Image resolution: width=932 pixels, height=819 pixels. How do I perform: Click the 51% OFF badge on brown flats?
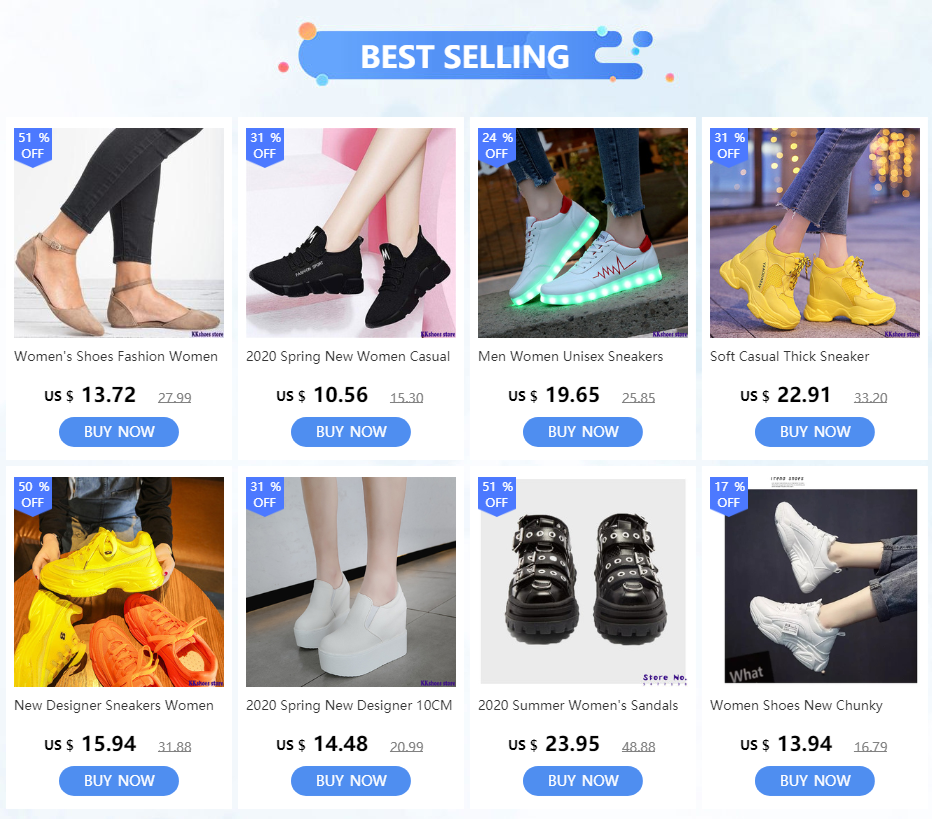(x=33, y=147)
